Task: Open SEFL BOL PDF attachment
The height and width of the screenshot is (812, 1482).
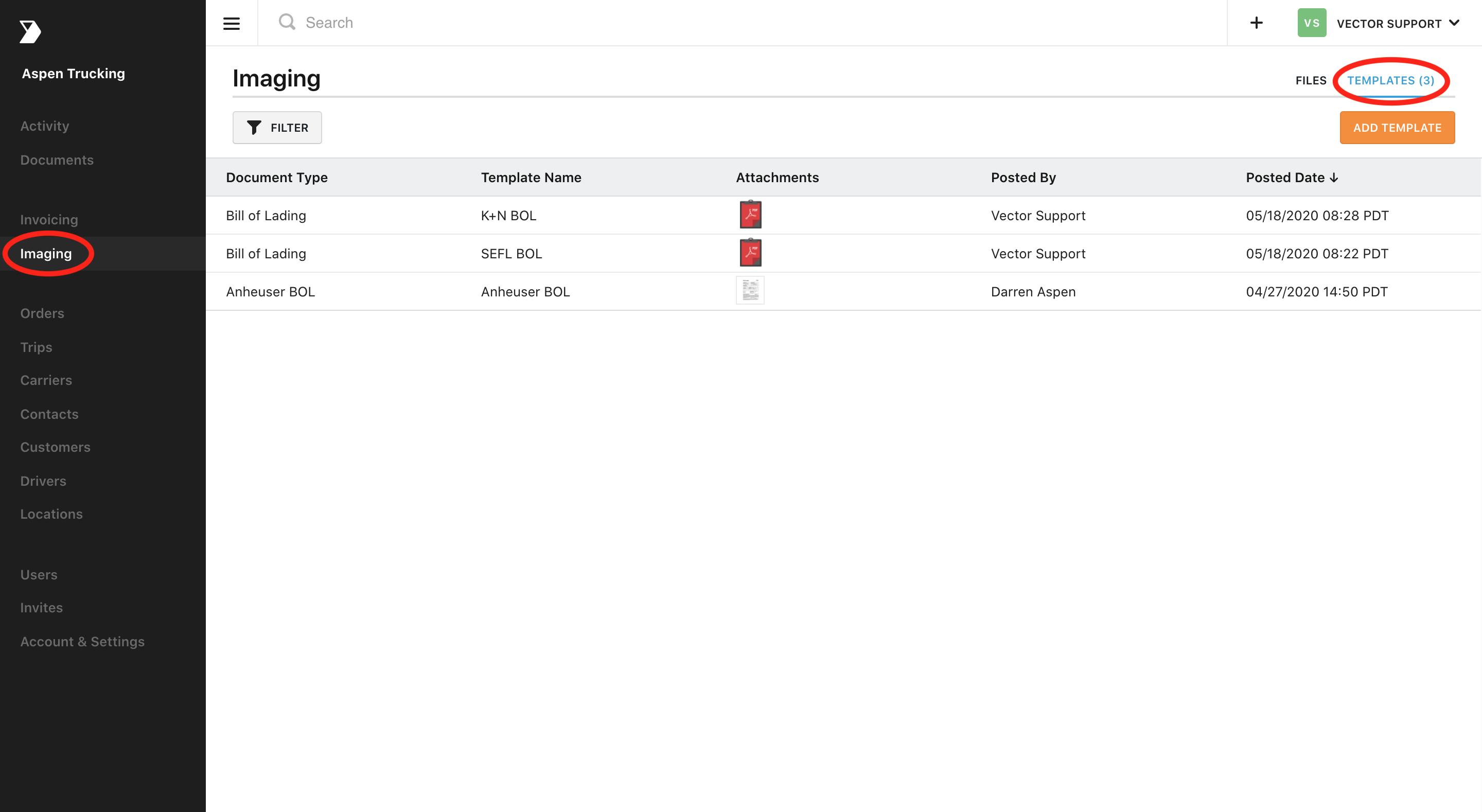Action: click(x=750, y=253)
